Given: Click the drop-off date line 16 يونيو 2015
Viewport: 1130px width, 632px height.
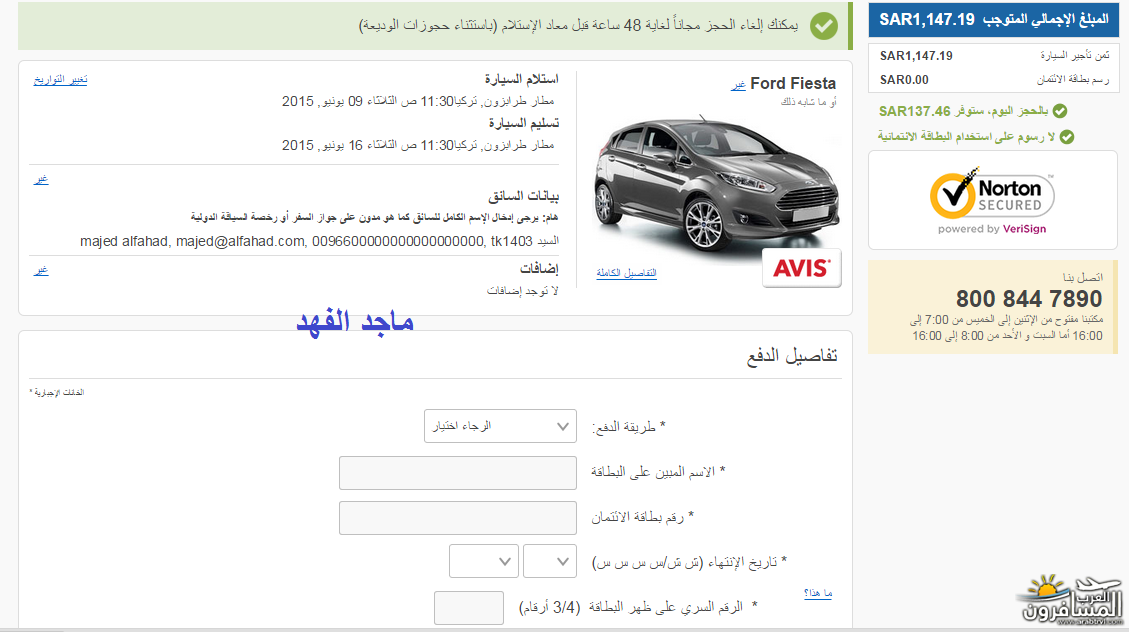Looking at the screenshot, I should click(x=418, y=146).
